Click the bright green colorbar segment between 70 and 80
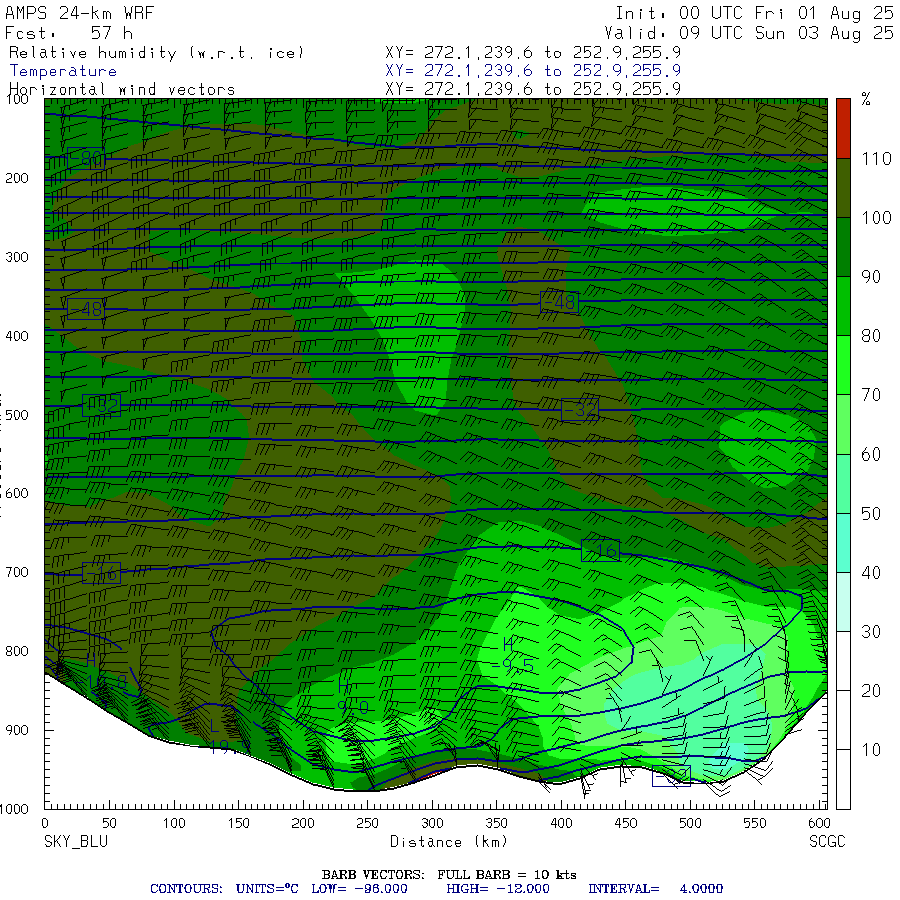This screenshot has width=900, height=900. click(843, 365)
